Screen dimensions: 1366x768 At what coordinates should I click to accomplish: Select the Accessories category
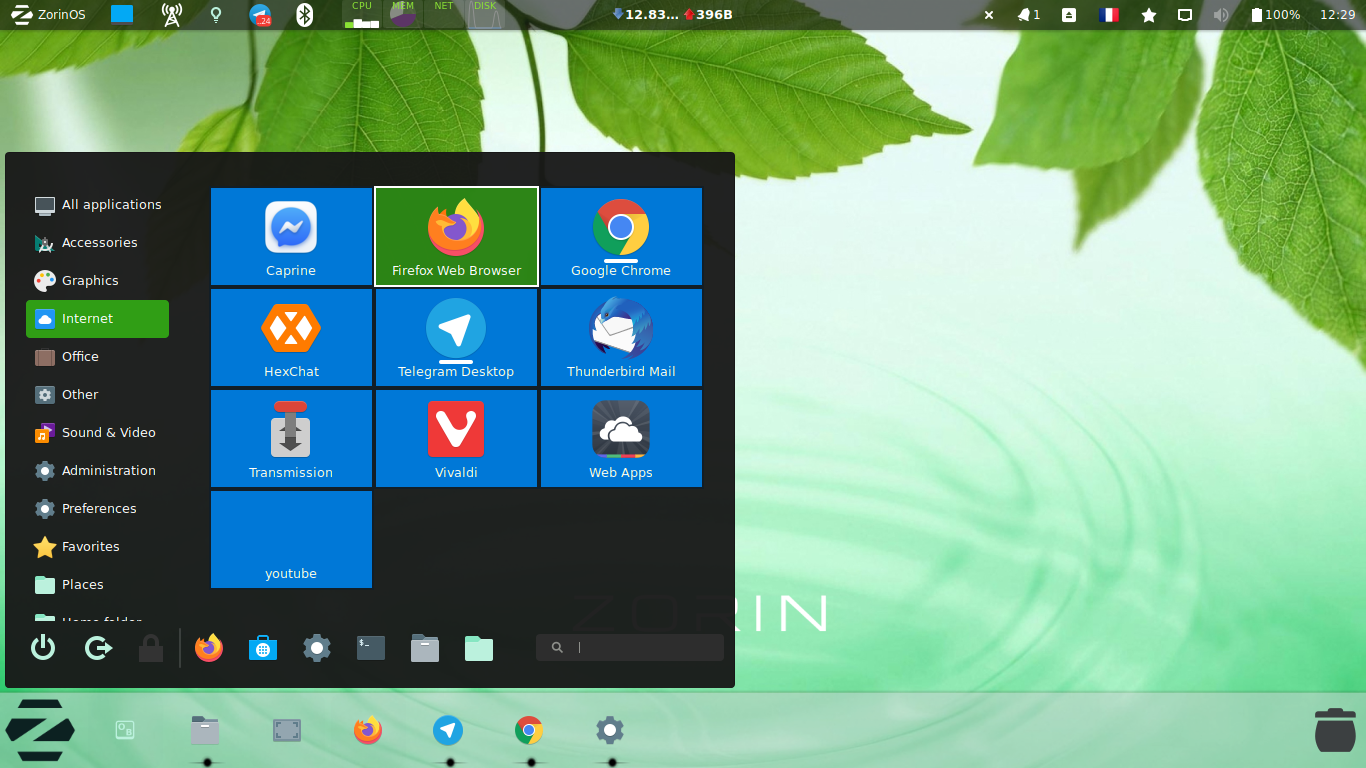point(97,243)
